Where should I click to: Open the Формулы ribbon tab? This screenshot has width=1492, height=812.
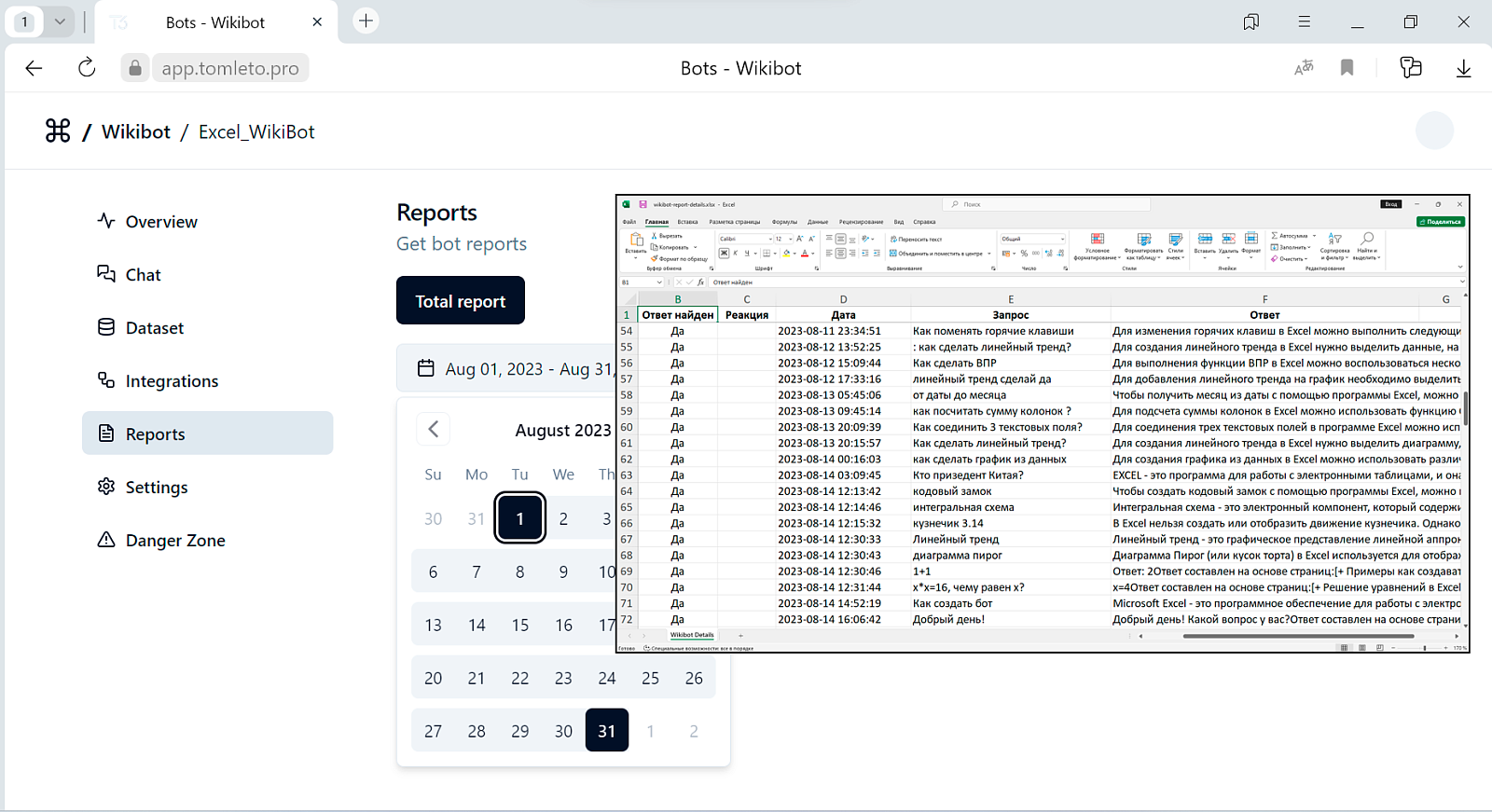pyautogui.click(x=784, y=222)
